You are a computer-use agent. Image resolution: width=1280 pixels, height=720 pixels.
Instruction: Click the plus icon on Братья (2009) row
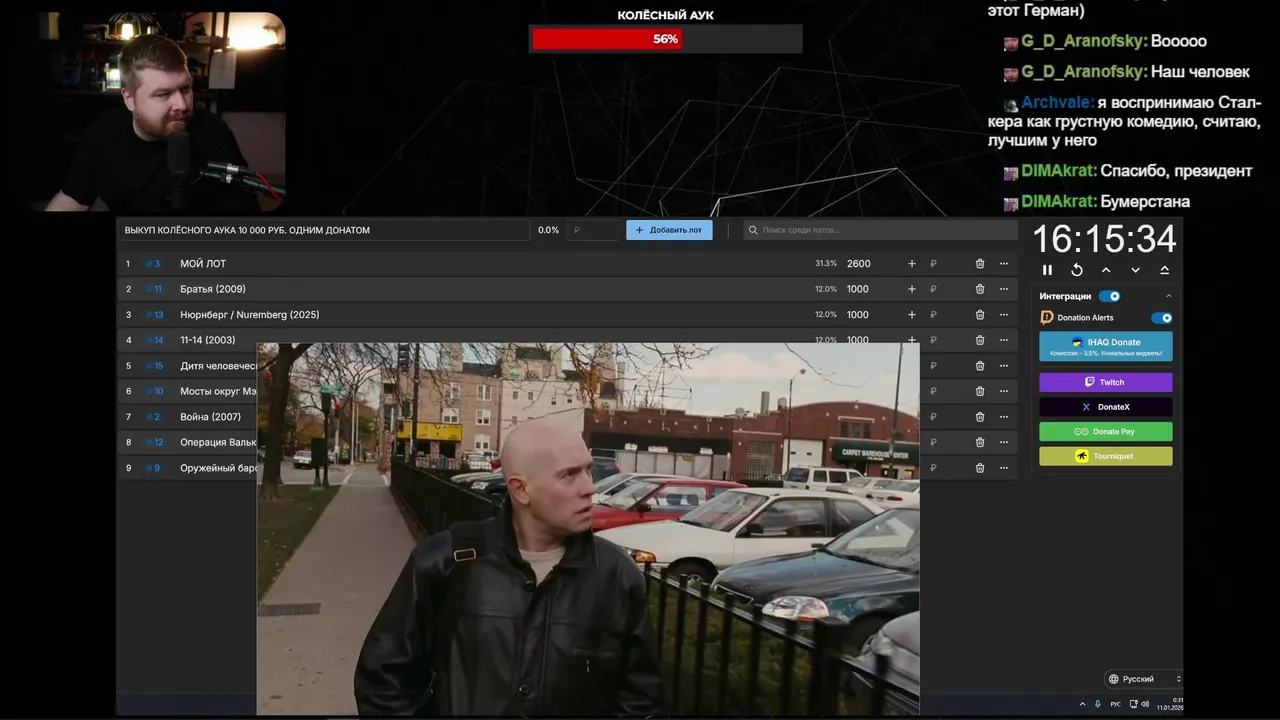point(911,289)
